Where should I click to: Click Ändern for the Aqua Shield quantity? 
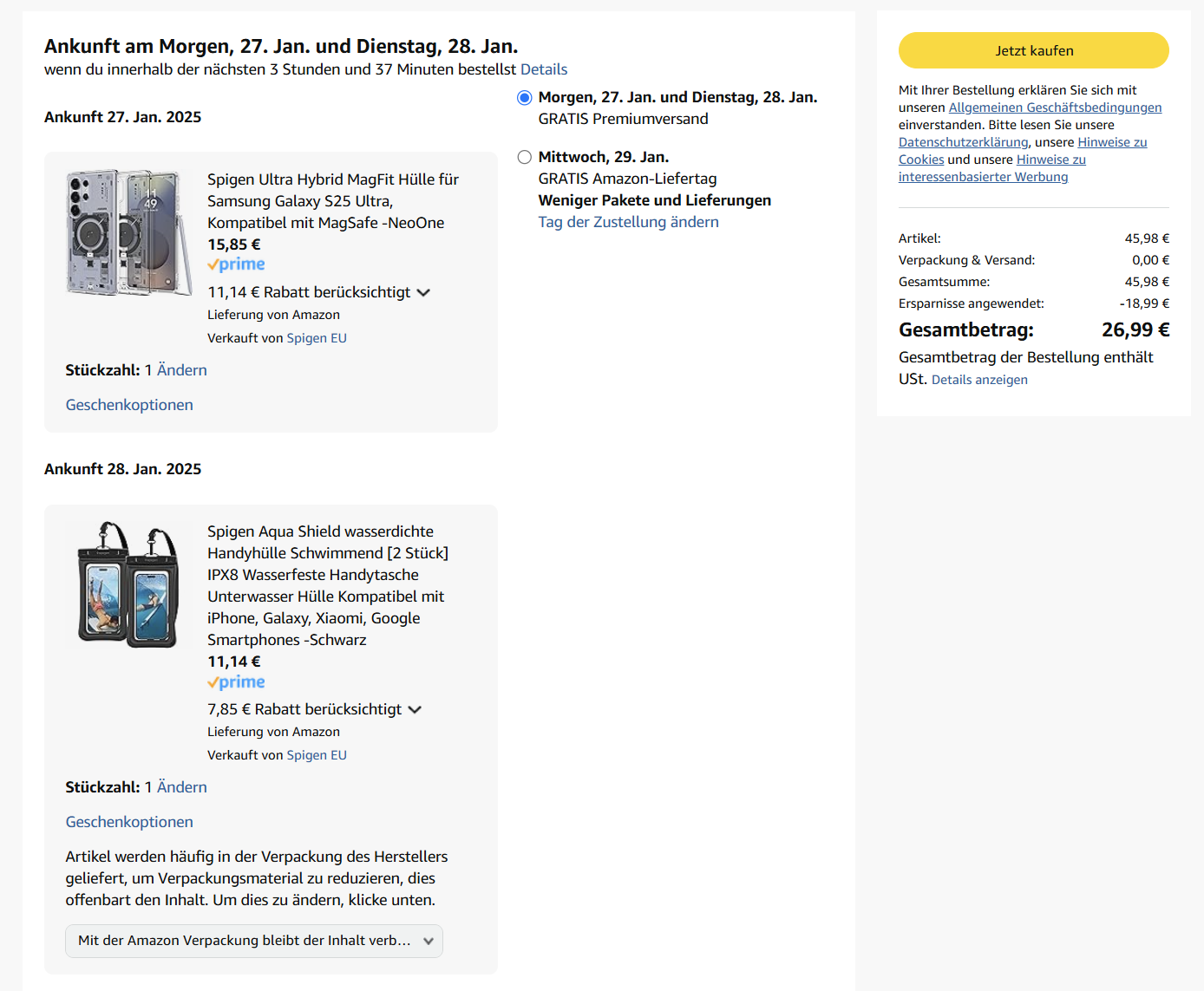[x=181, y=787]
